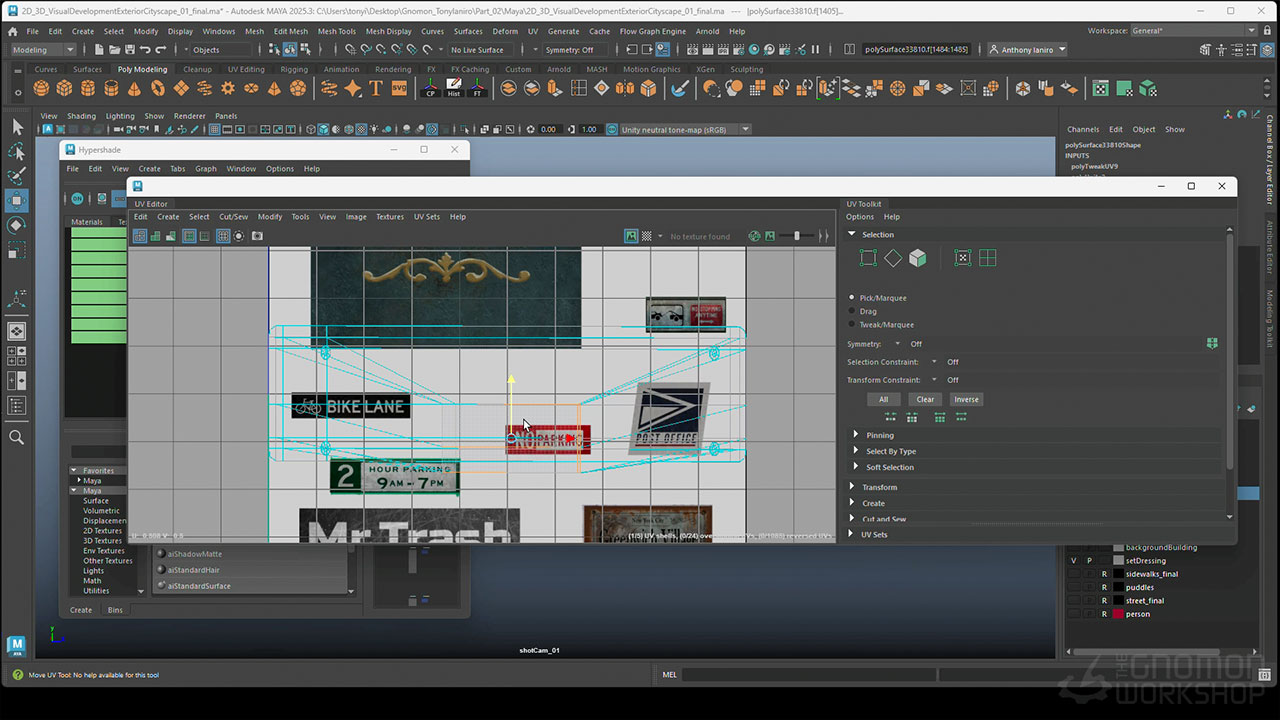Viewport: 1280px width, 720px height.
Task: Click the Clear selection button
Action: 925,399
